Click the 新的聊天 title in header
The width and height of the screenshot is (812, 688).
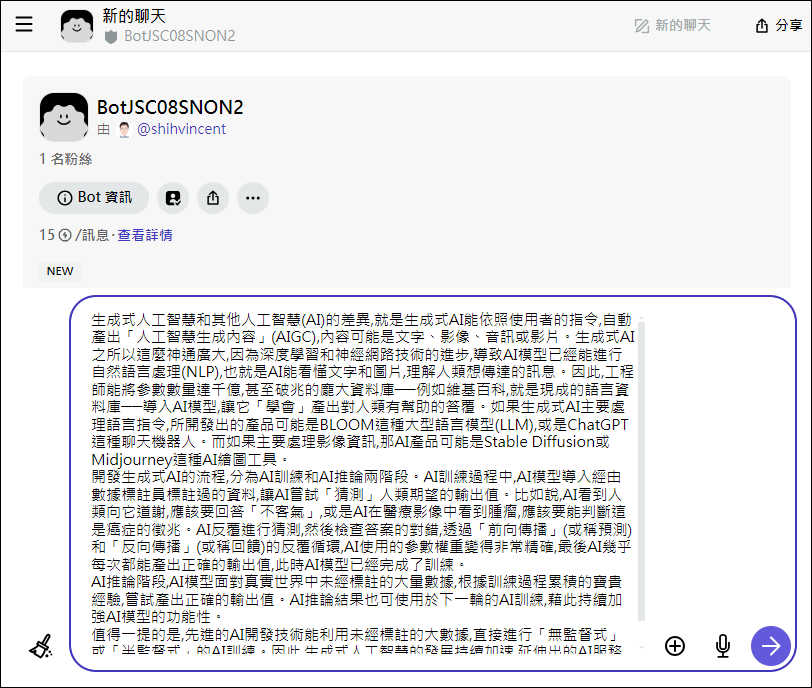click(x=134, y=16)
